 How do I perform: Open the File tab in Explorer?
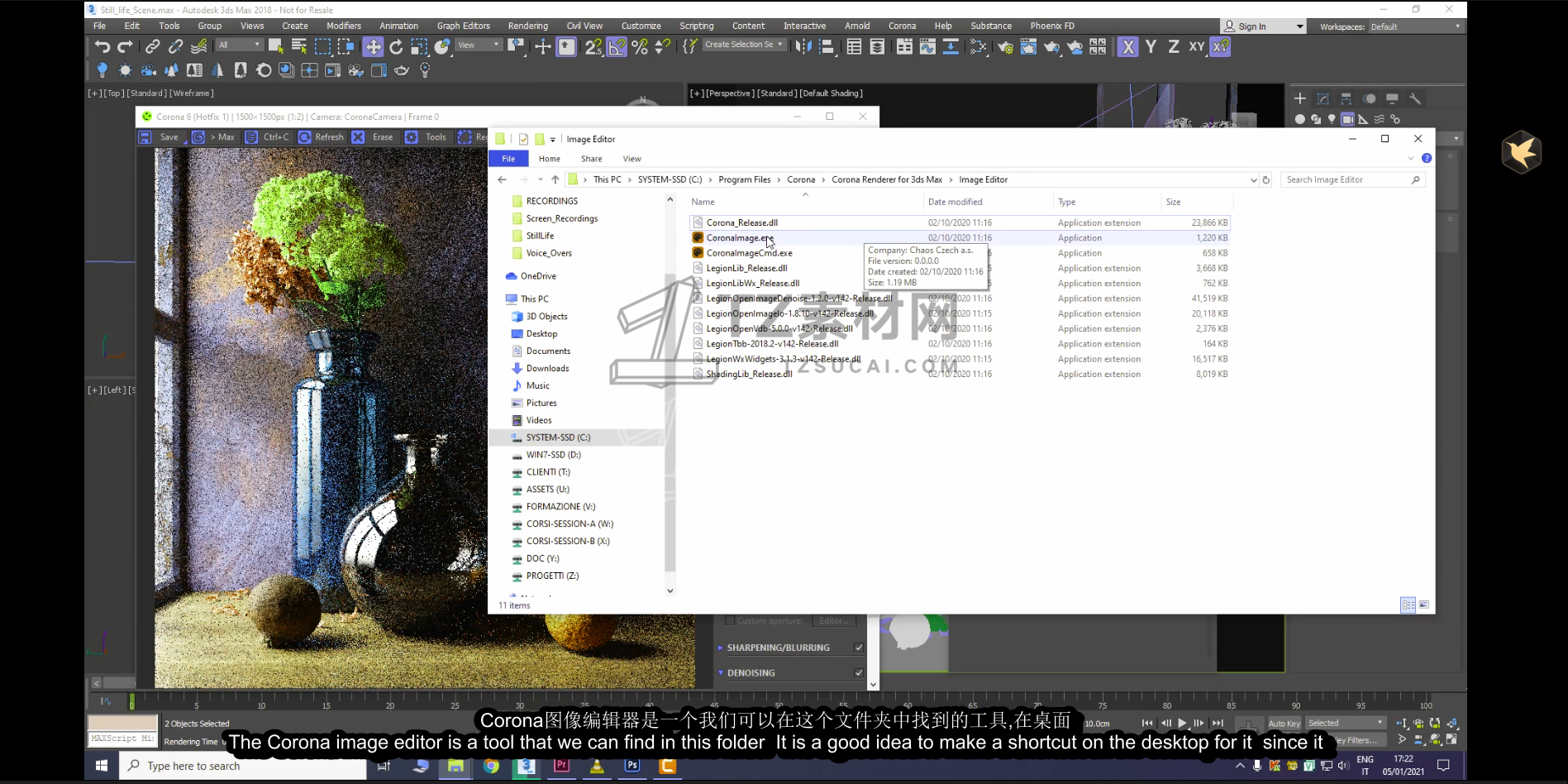(x=508, y=159)
